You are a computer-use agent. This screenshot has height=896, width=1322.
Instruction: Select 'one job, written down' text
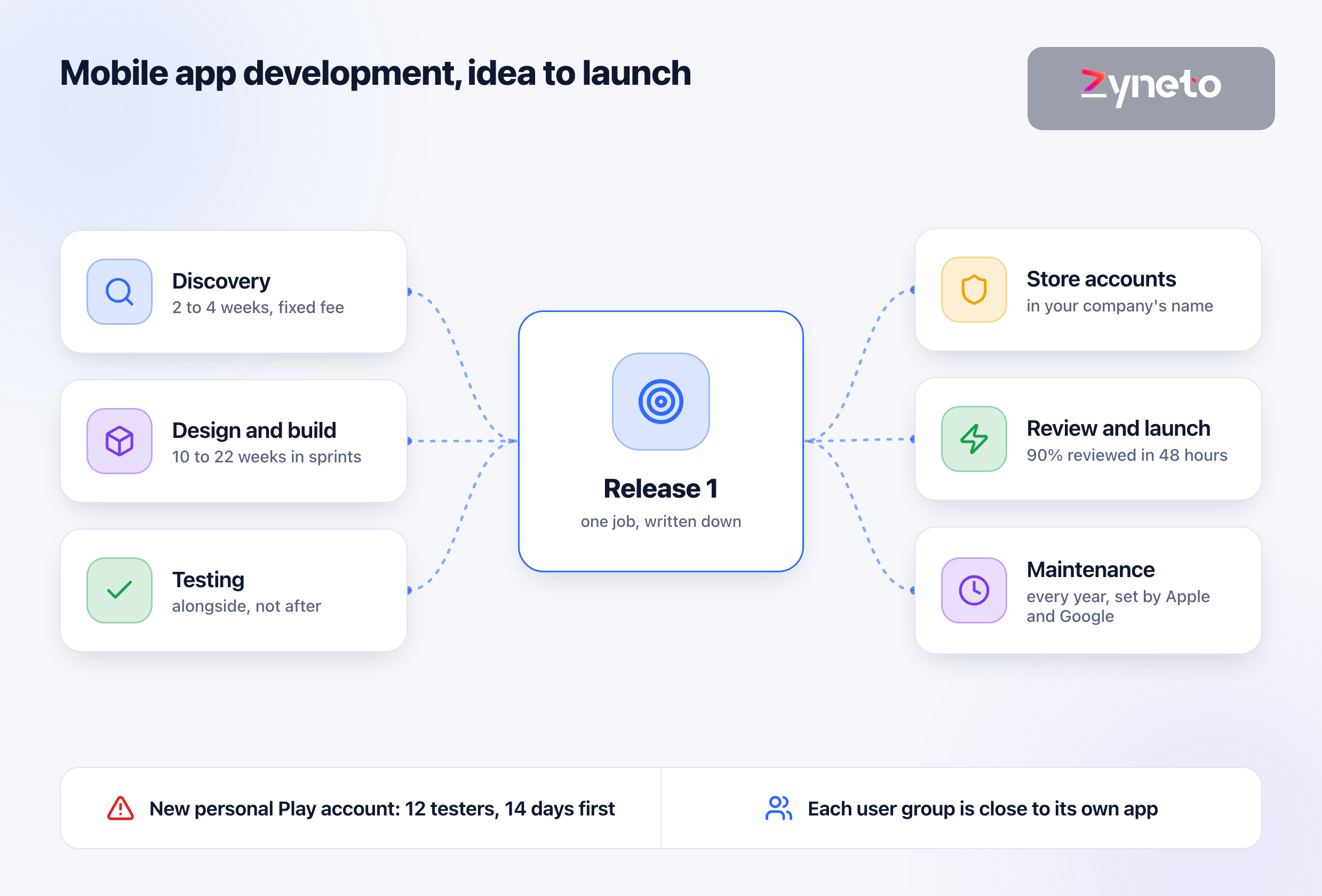660,522
